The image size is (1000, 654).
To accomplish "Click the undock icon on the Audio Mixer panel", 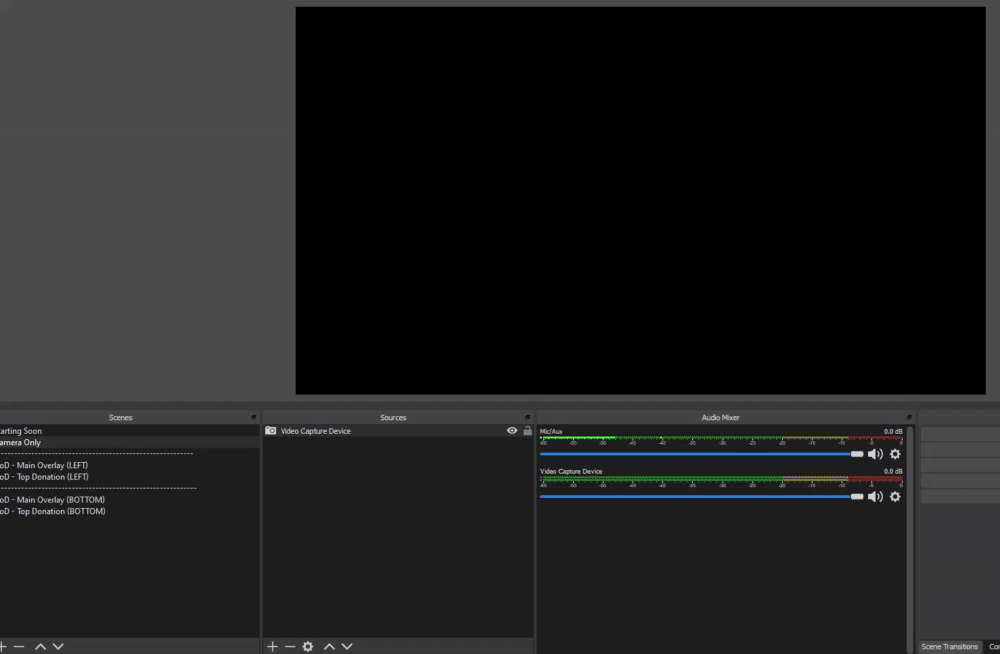I will [909, 417].
